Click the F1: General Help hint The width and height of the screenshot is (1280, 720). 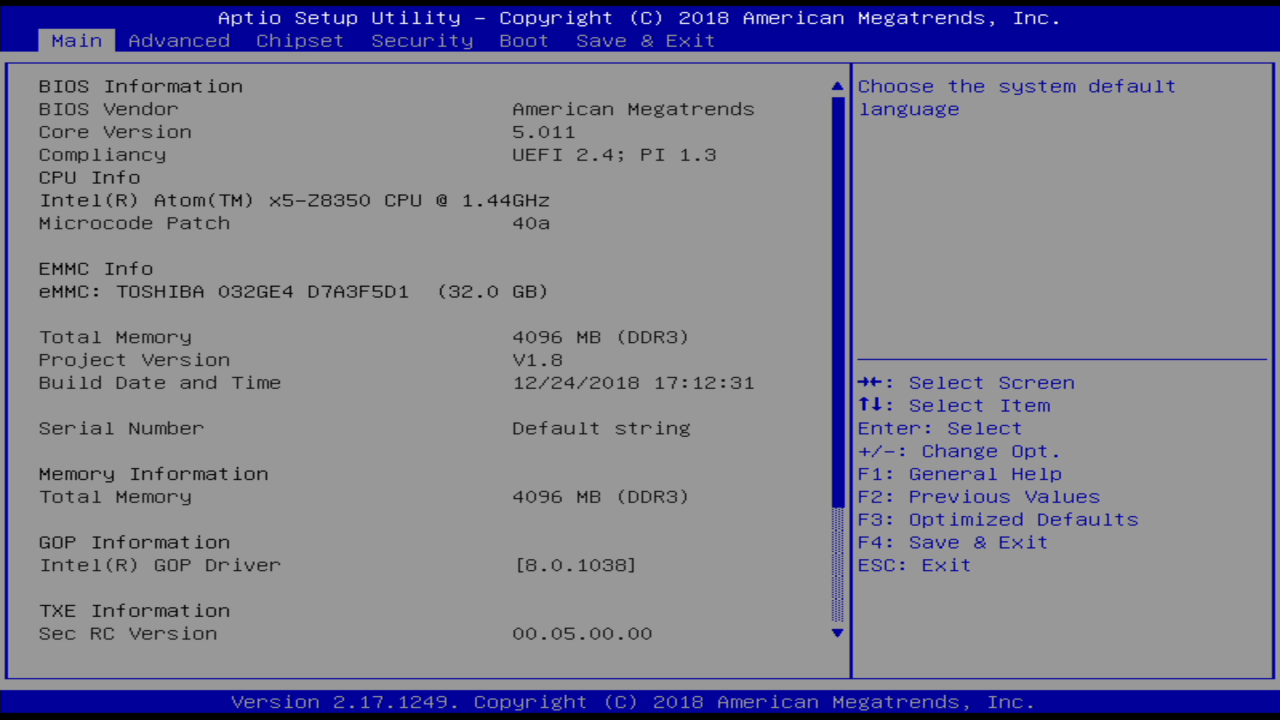coord(960,474)
